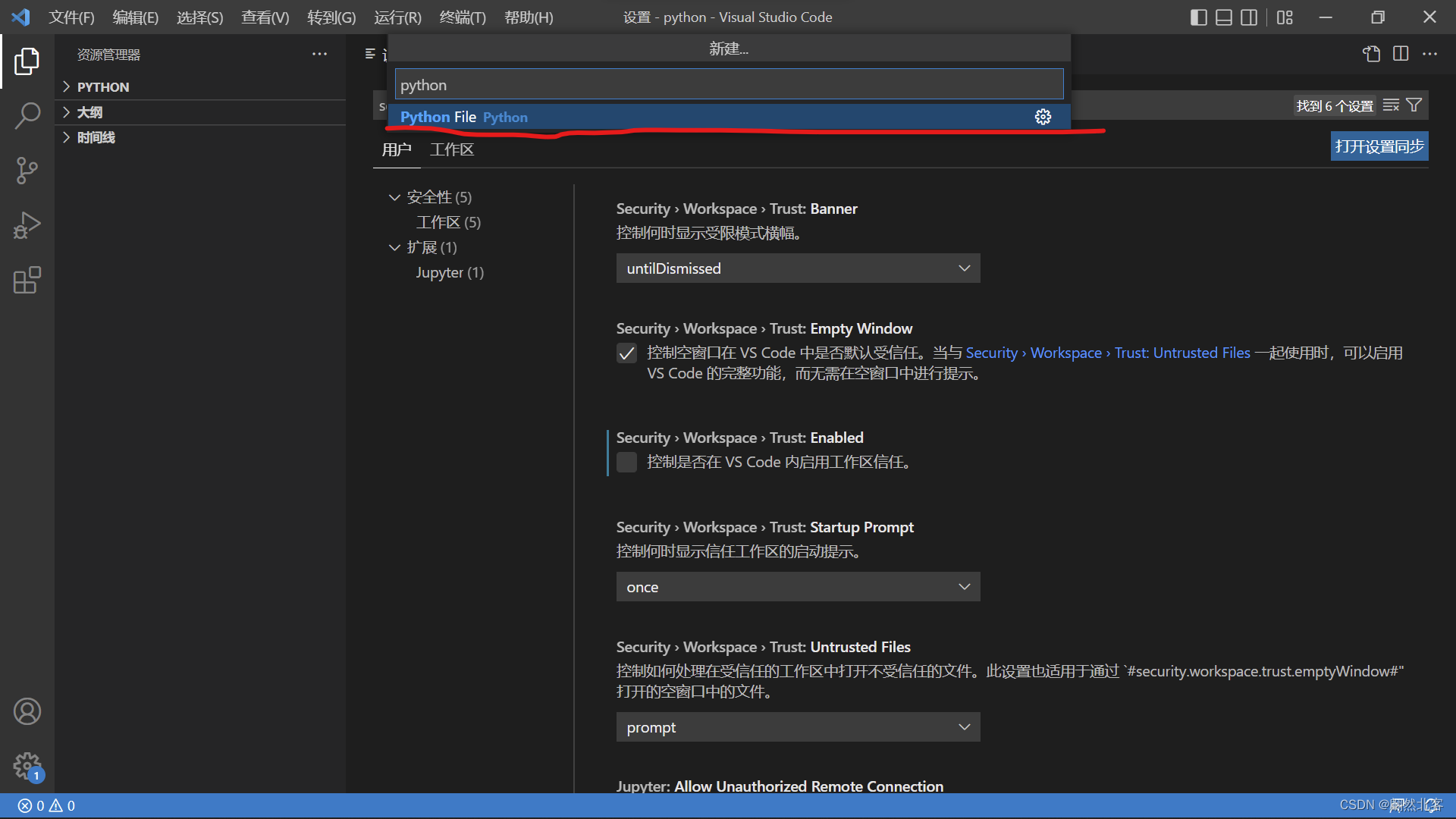Open the Explorer view icon

pos(27,61)
